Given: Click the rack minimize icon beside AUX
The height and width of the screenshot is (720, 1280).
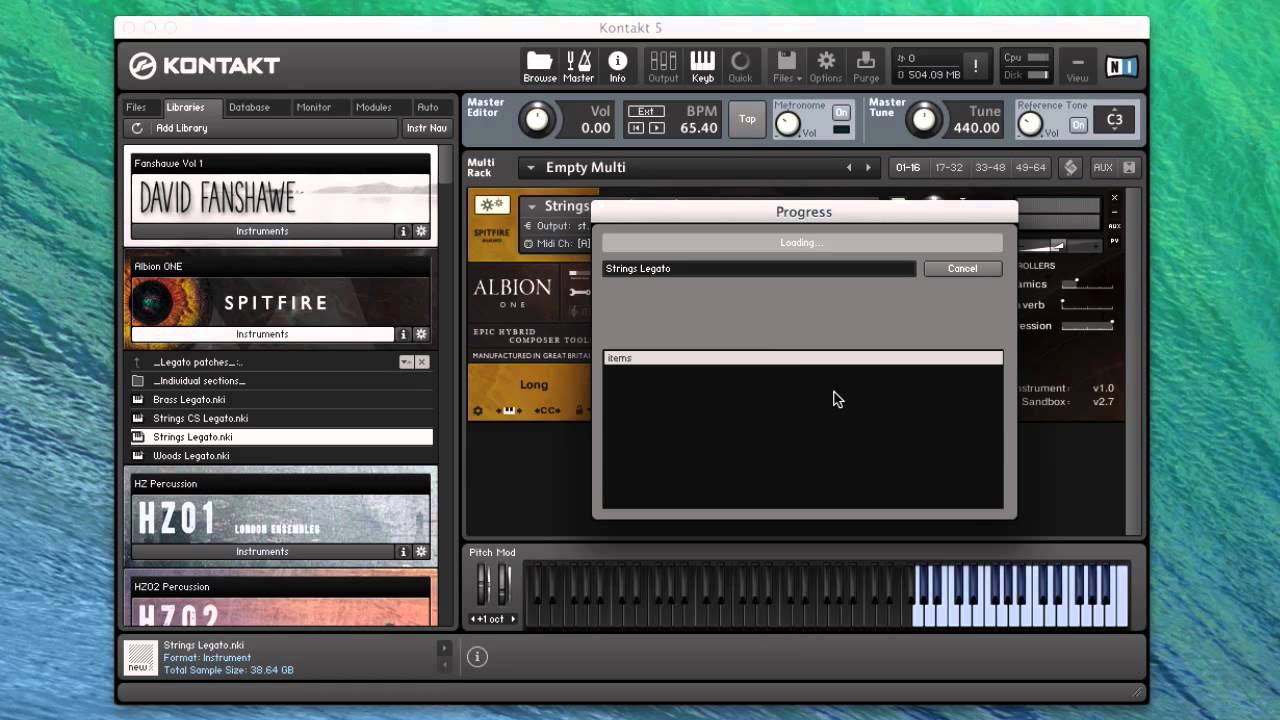Looking at the screenshot, I should (1129, 167).
